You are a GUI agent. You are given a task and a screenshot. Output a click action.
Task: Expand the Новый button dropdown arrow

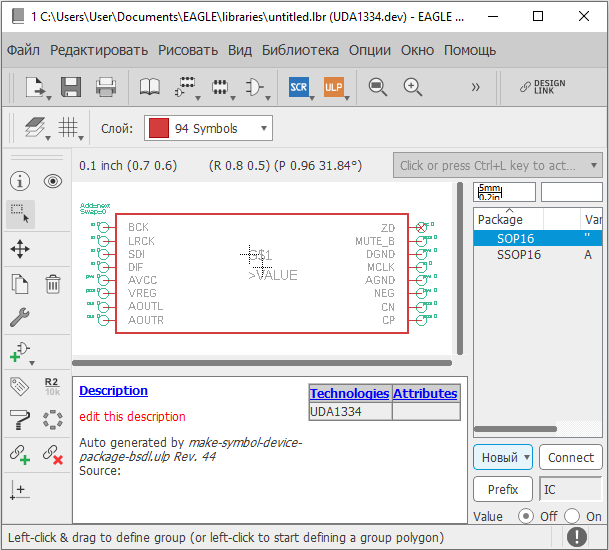click(x=527, y=457)
